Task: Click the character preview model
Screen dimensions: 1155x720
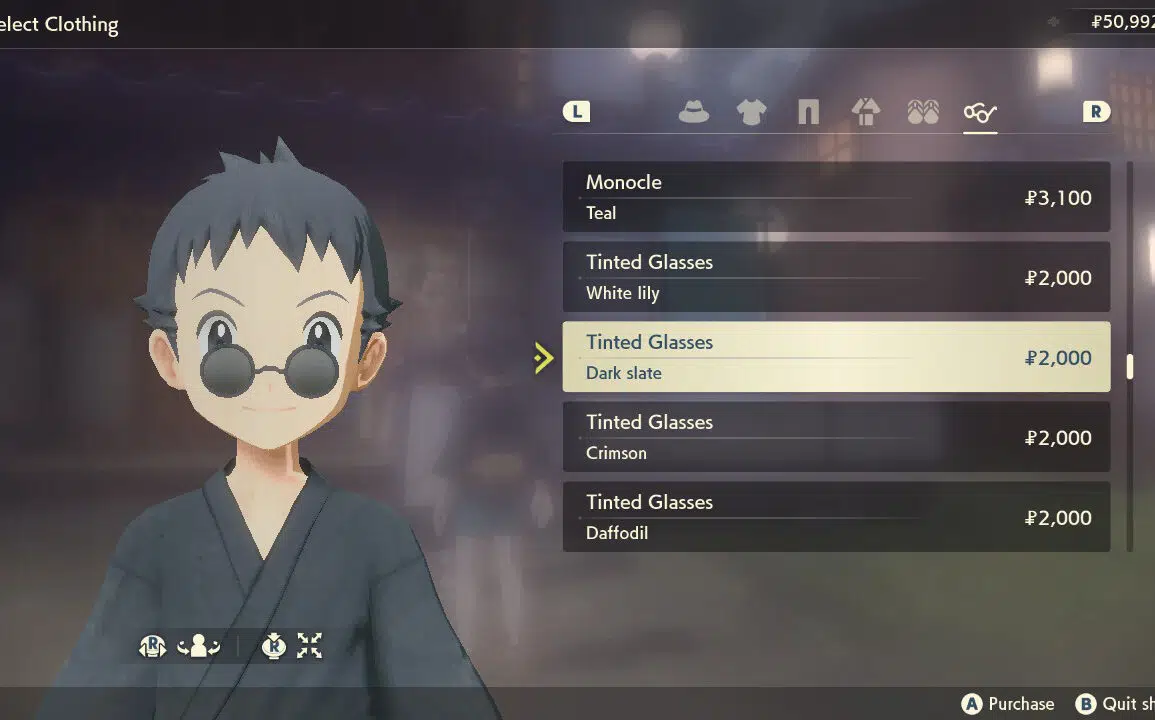Action: pyautogui.click(x=269, y=427)
